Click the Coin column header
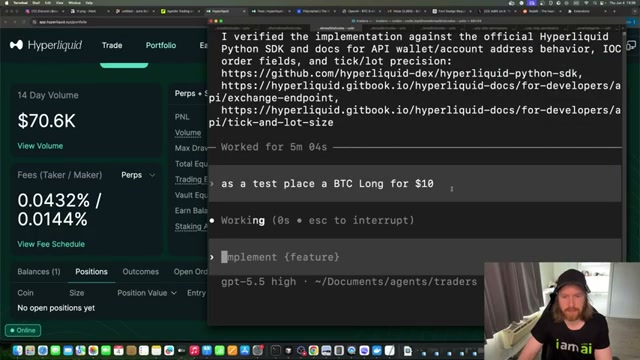The image size is (640, 360). point(25,293)
